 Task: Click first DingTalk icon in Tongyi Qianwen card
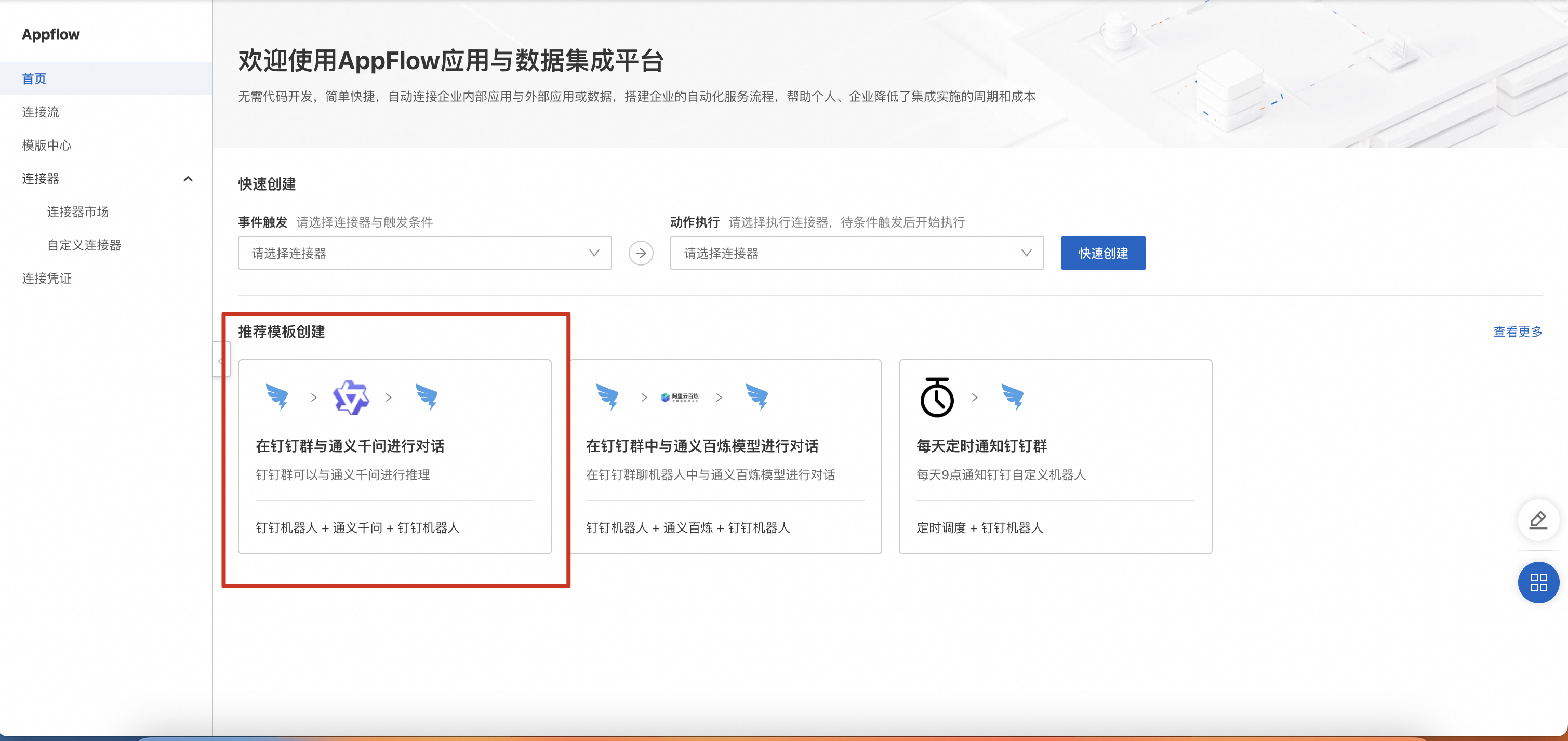tap(277, 398)
